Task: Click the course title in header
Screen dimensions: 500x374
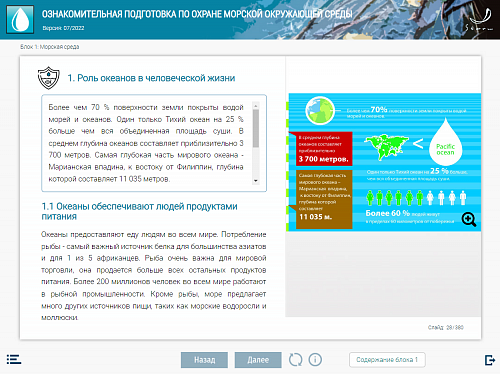Action: (x=197, y=14)
